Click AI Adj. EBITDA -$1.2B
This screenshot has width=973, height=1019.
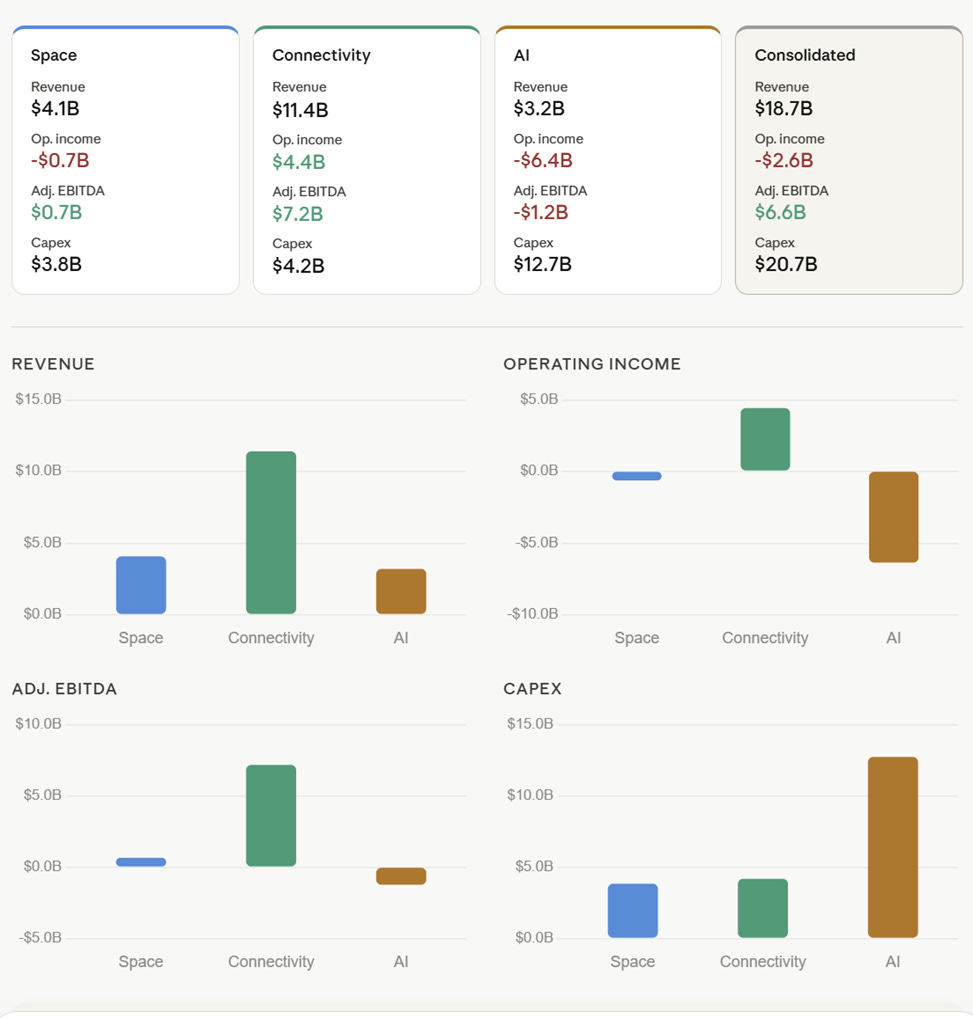(541, 213)
